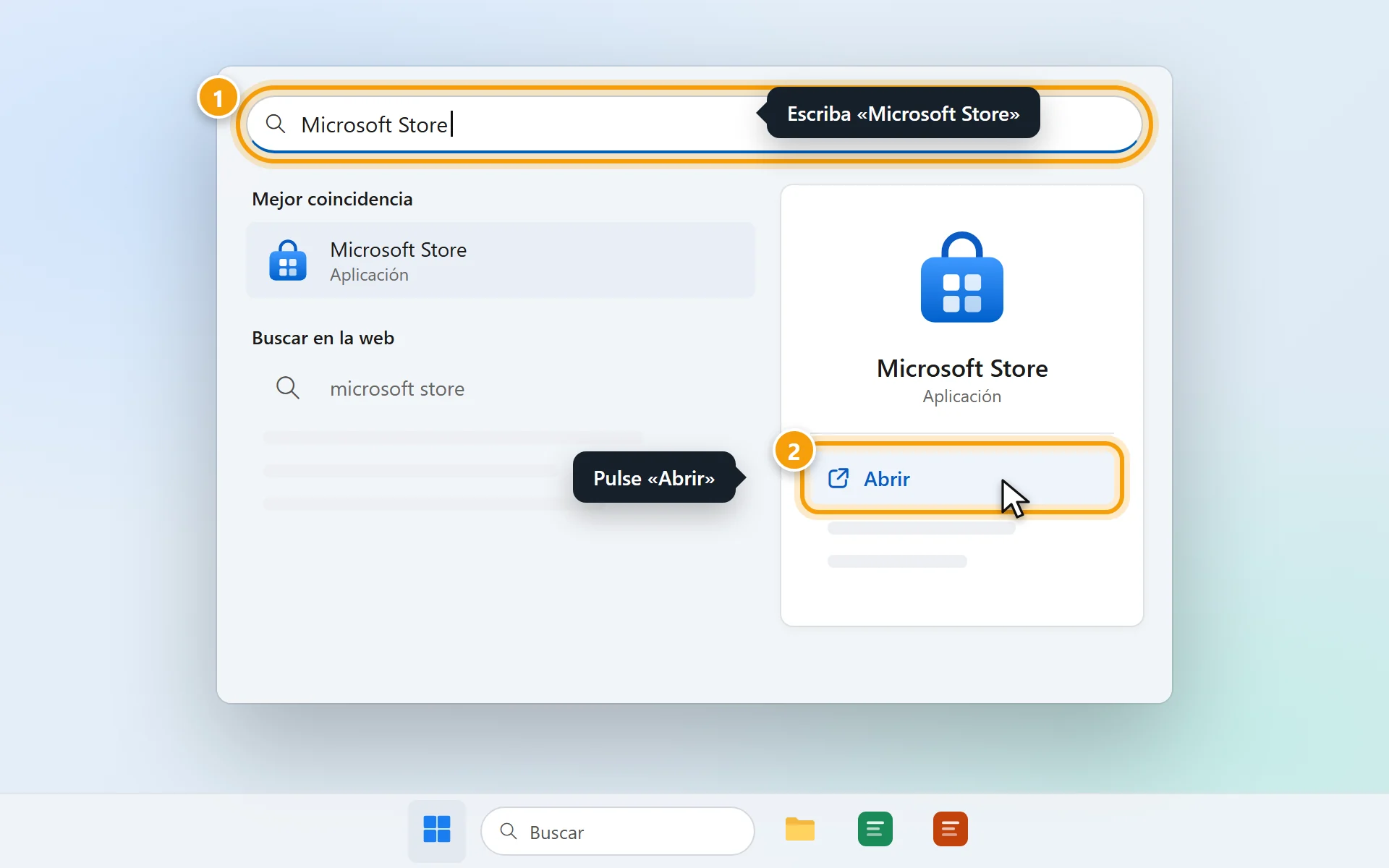Click the Mejor coincidencia heading

point(332,199)
